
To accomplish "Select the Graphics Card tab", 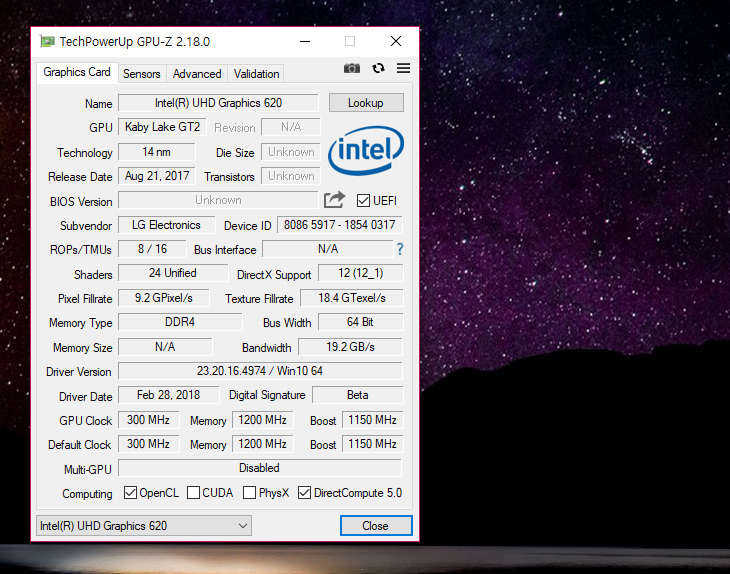I will (x=77, y=72).
